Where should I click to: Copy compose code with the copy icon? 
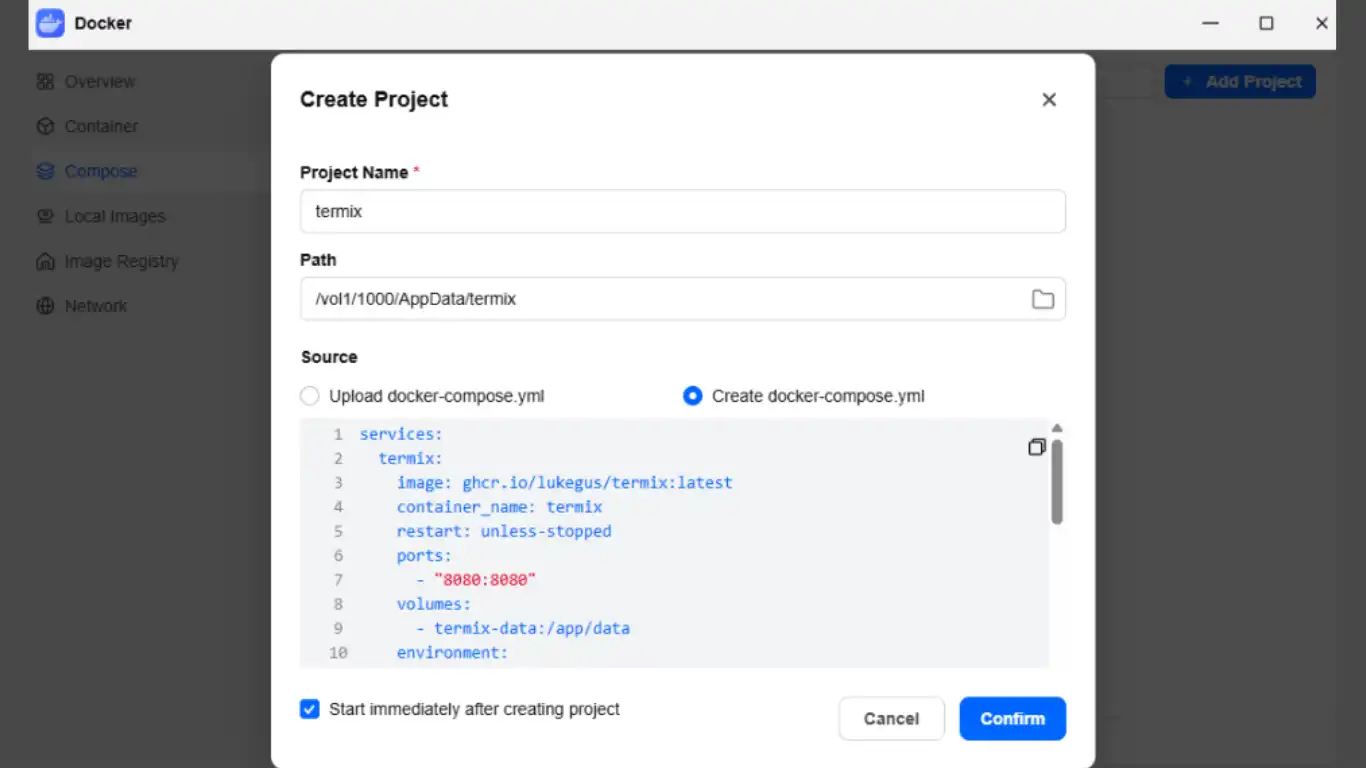tap(1037, 447)
